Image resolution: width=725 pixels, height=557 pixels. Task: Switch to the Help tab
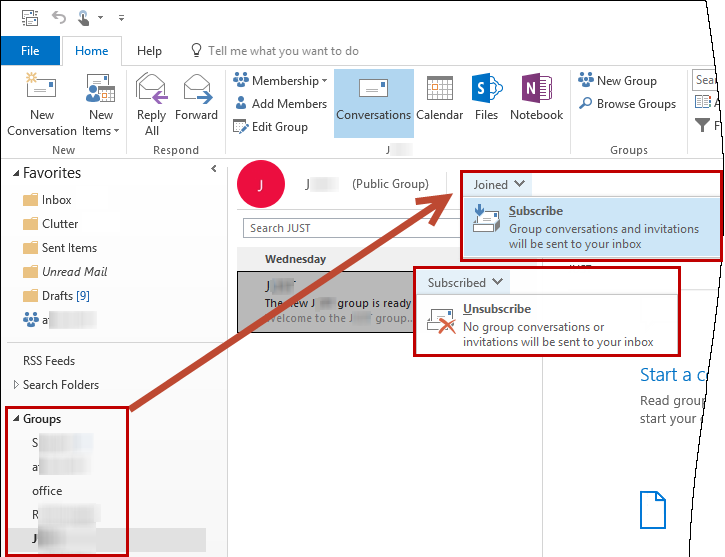coord(149,51)
